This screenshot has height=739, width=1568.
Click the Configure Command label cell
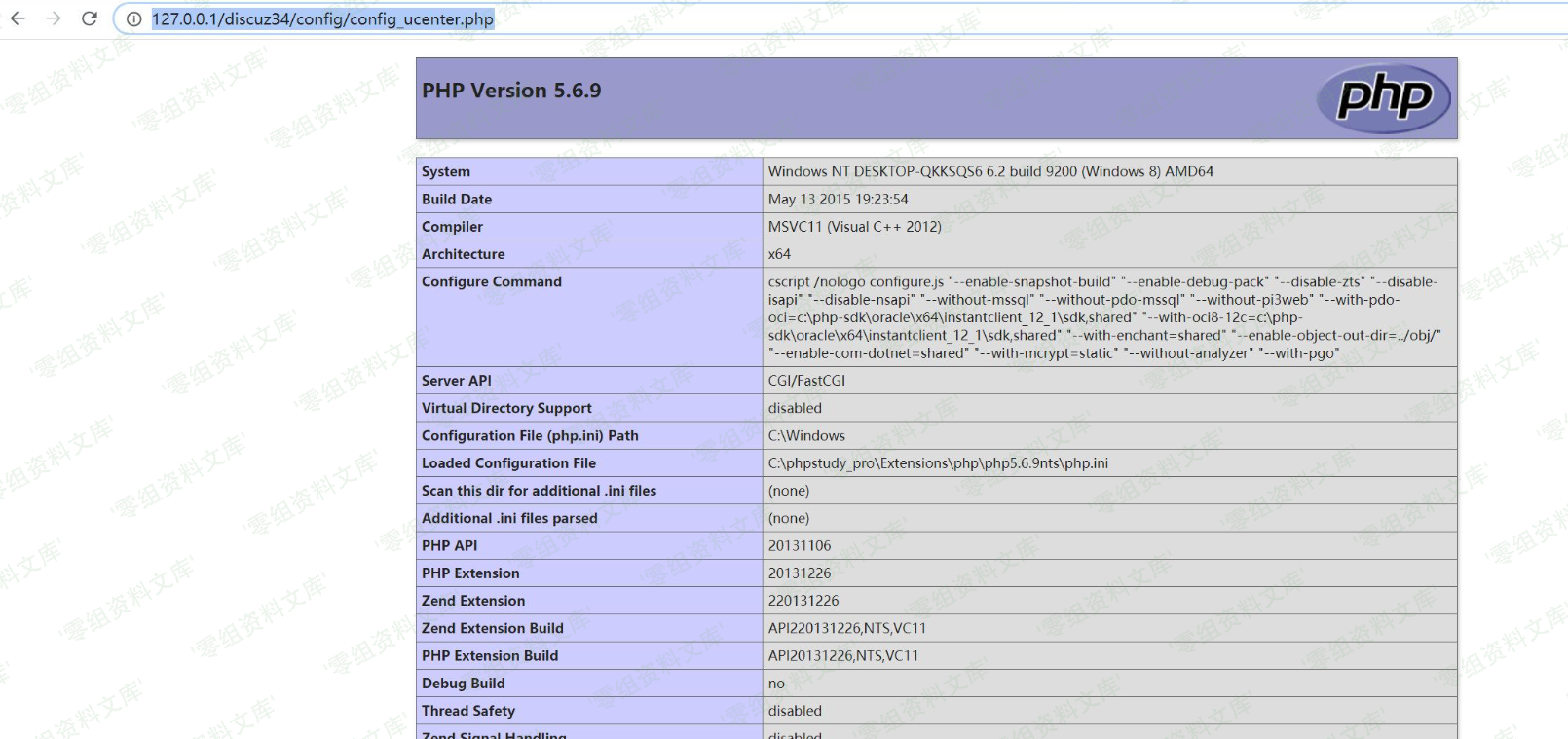click(x=492, y=282)
